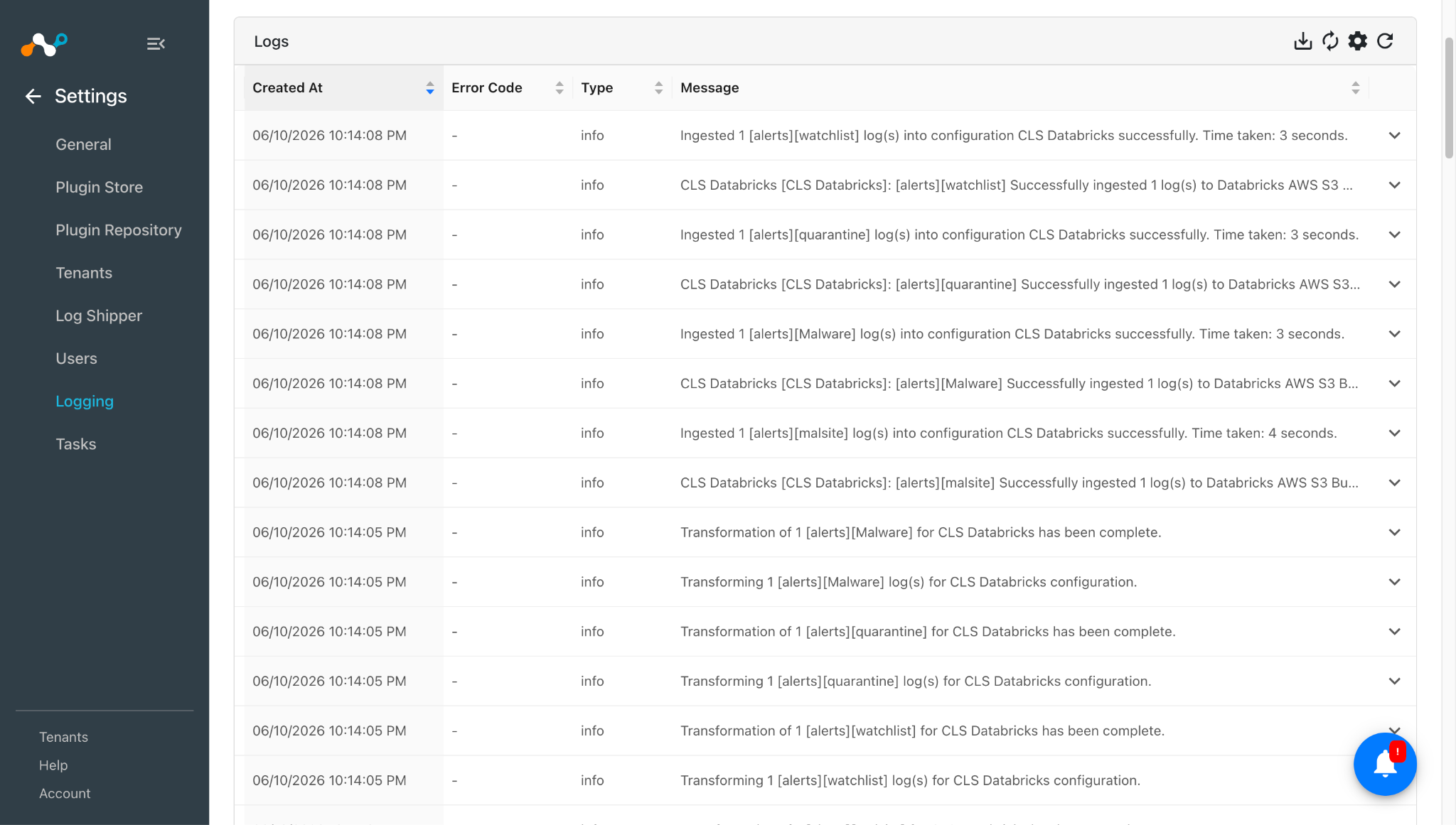This screenshot has width=1456, height=825.
Task: Click 'Transformation of 1 [alerts][watchlist]' message
Action: click(x=922, y=730)
